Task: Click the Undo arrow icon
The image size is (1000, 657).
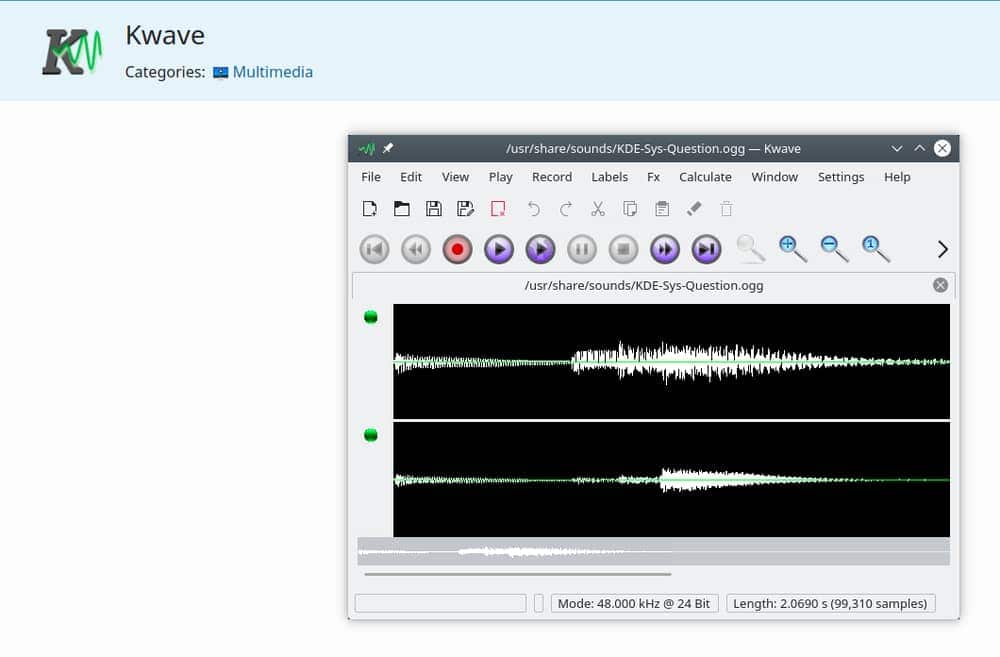Action: 534,209
